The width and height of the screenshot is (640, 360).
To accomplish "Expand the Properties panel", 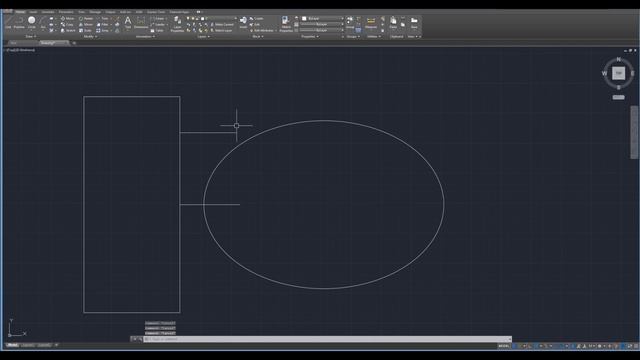I will pos(310,37).
